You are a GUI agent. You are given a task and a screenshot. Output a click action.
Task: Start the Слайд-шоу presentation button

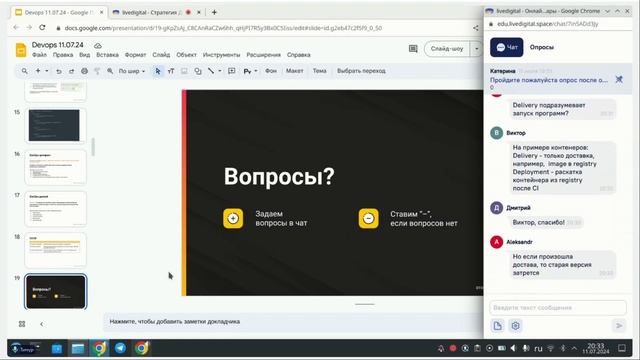pyautogui.click(x=447, y=49)
